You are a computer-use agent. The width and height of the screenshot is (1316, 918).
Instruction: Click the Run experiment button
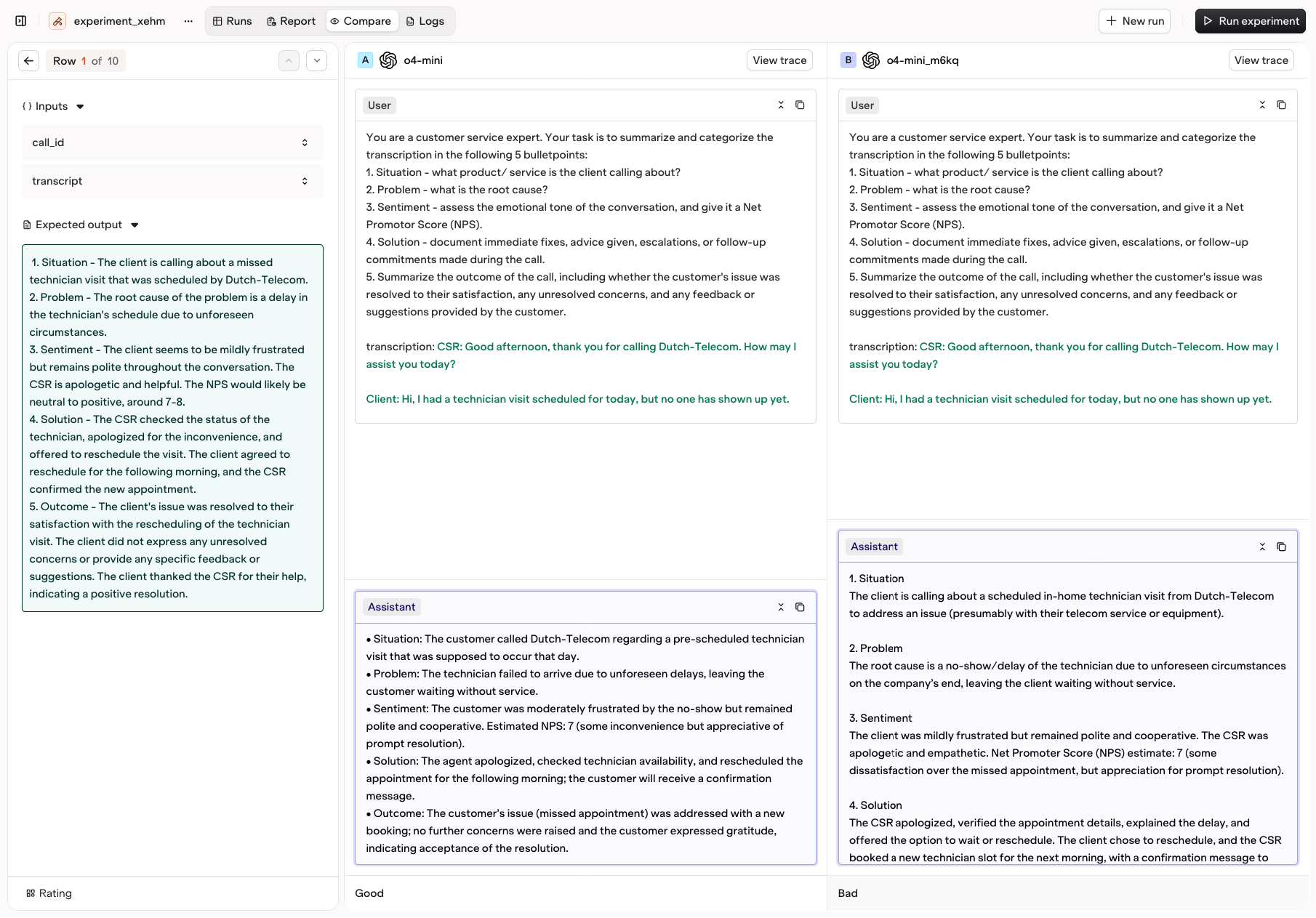click(1251, 21)
